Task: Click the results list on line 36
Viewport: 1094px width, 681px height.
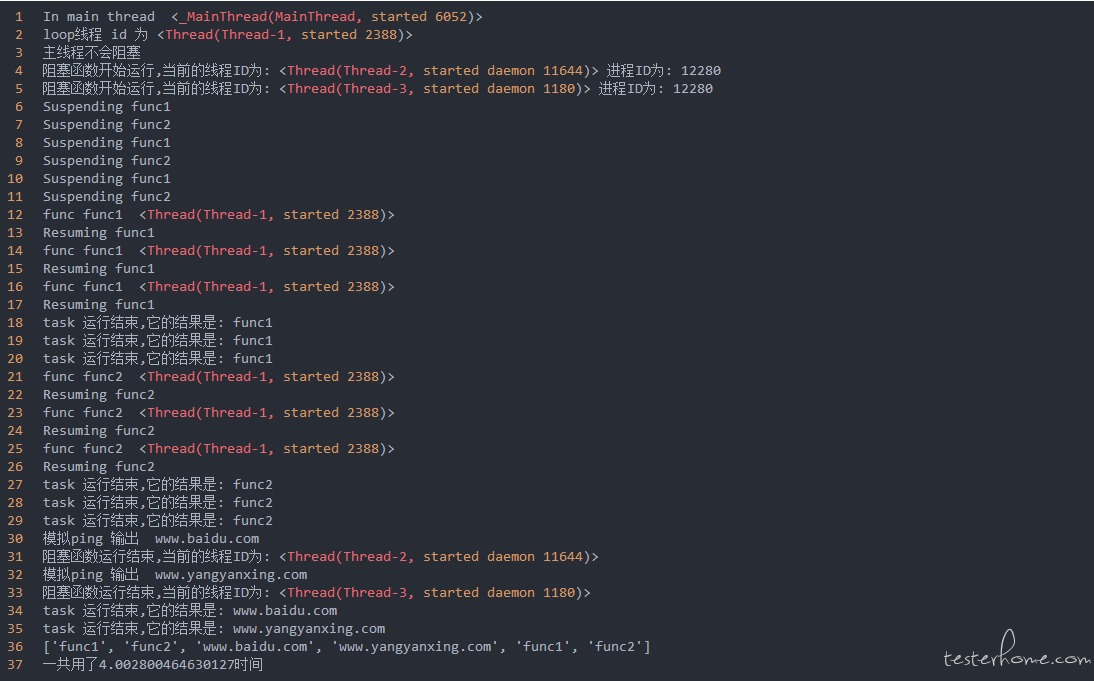Action: [346, 647]
